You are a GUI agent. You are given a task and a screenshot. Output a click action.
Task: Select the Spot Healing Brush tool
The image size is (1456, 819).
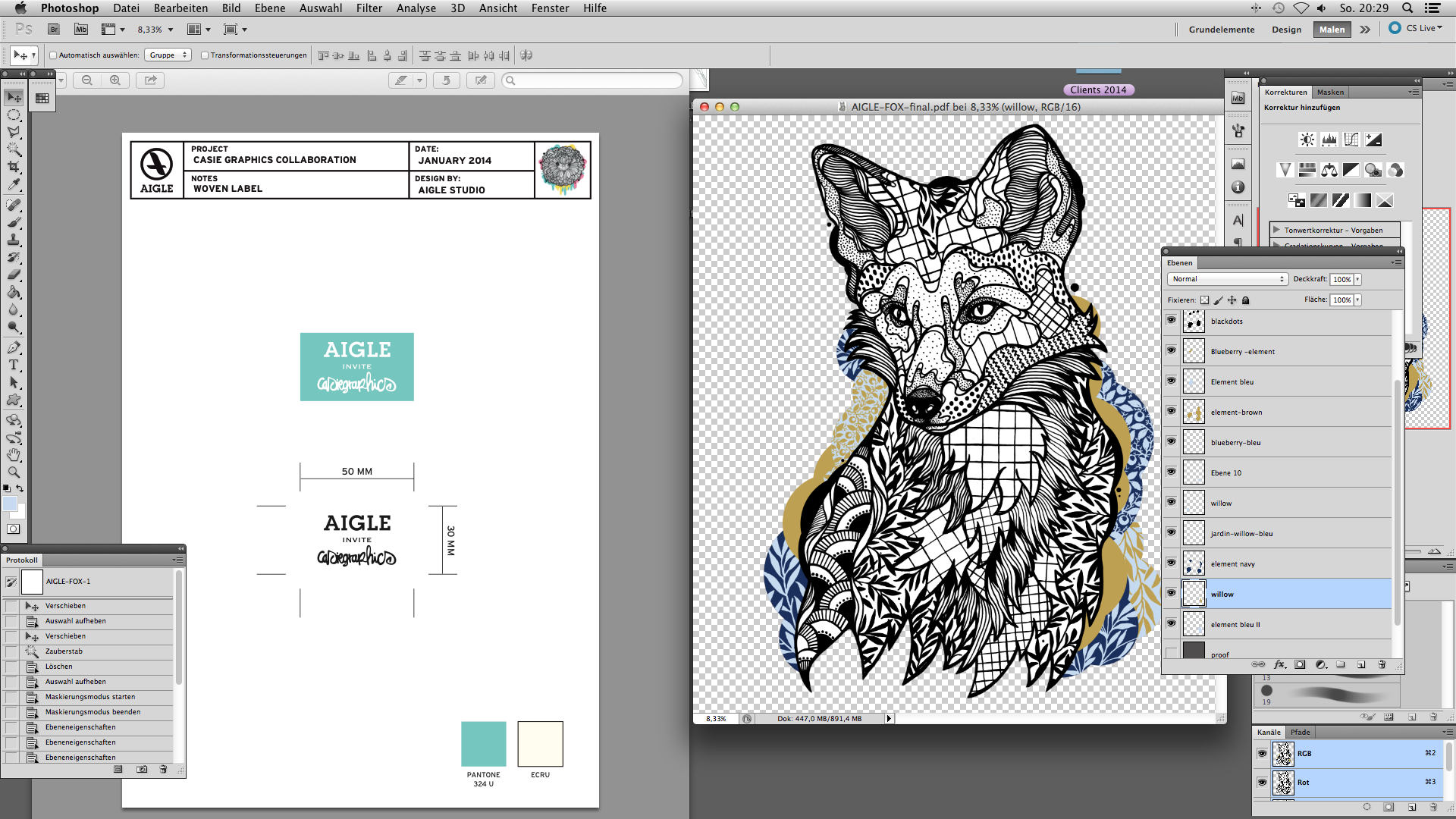(14, 205)
